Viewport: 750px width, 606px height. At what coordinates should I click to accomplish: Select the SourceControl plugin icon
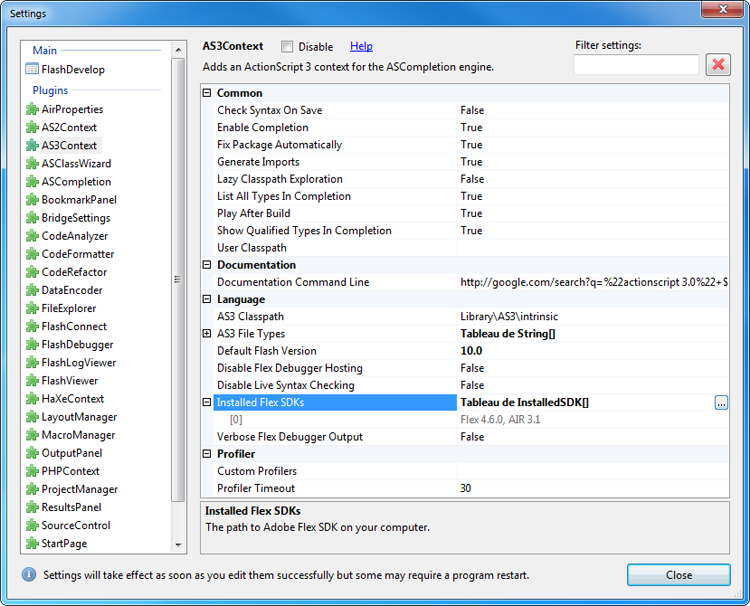(x=32, y=525)
